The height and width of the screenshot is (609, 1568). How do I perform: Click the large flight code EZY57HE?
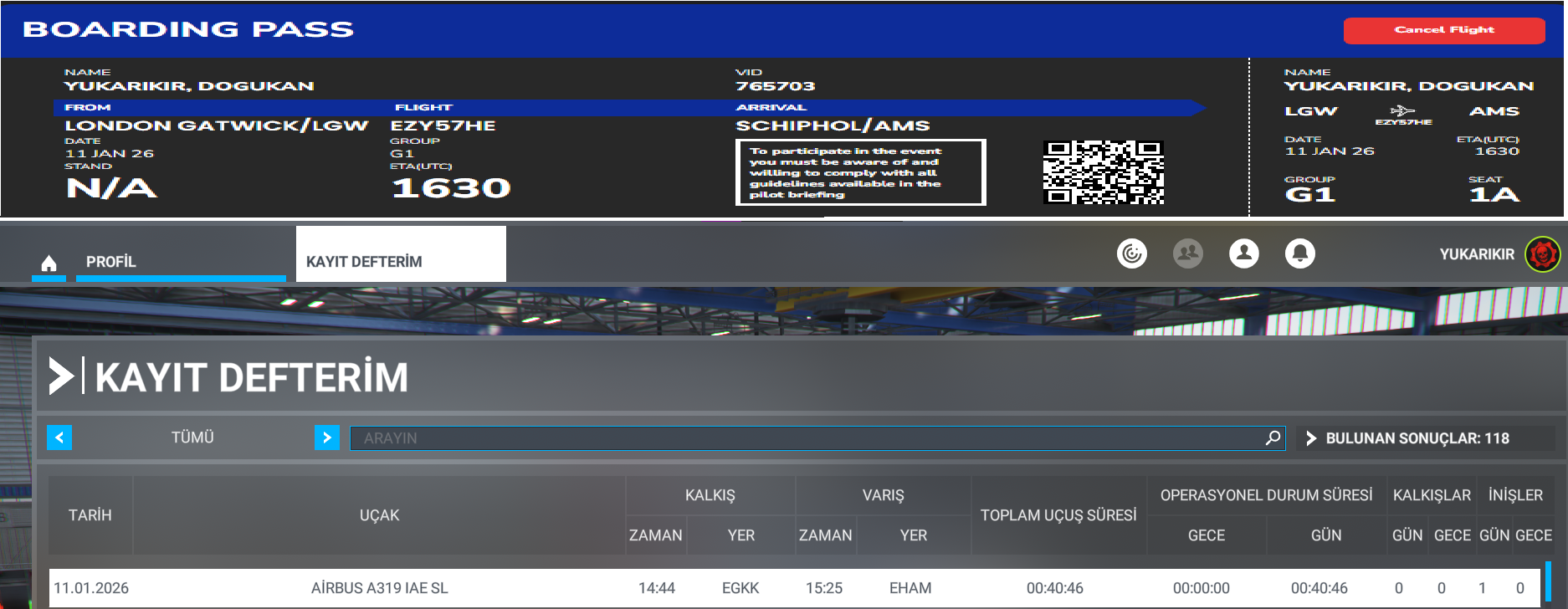pyautogui.click(x=443, y=125)
